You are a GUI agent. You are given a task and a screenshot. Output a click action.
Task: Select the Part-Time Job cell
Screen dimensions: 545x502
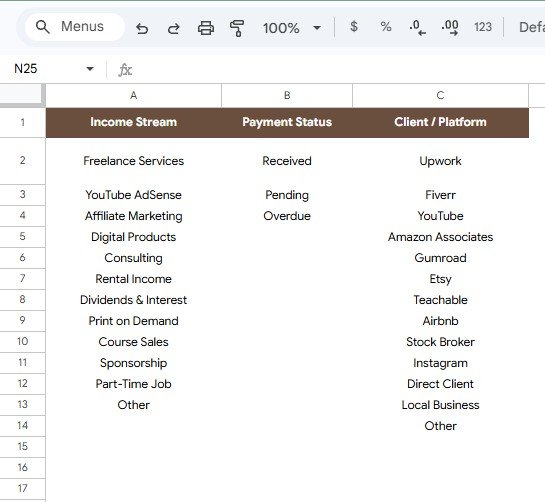point(133,384)
